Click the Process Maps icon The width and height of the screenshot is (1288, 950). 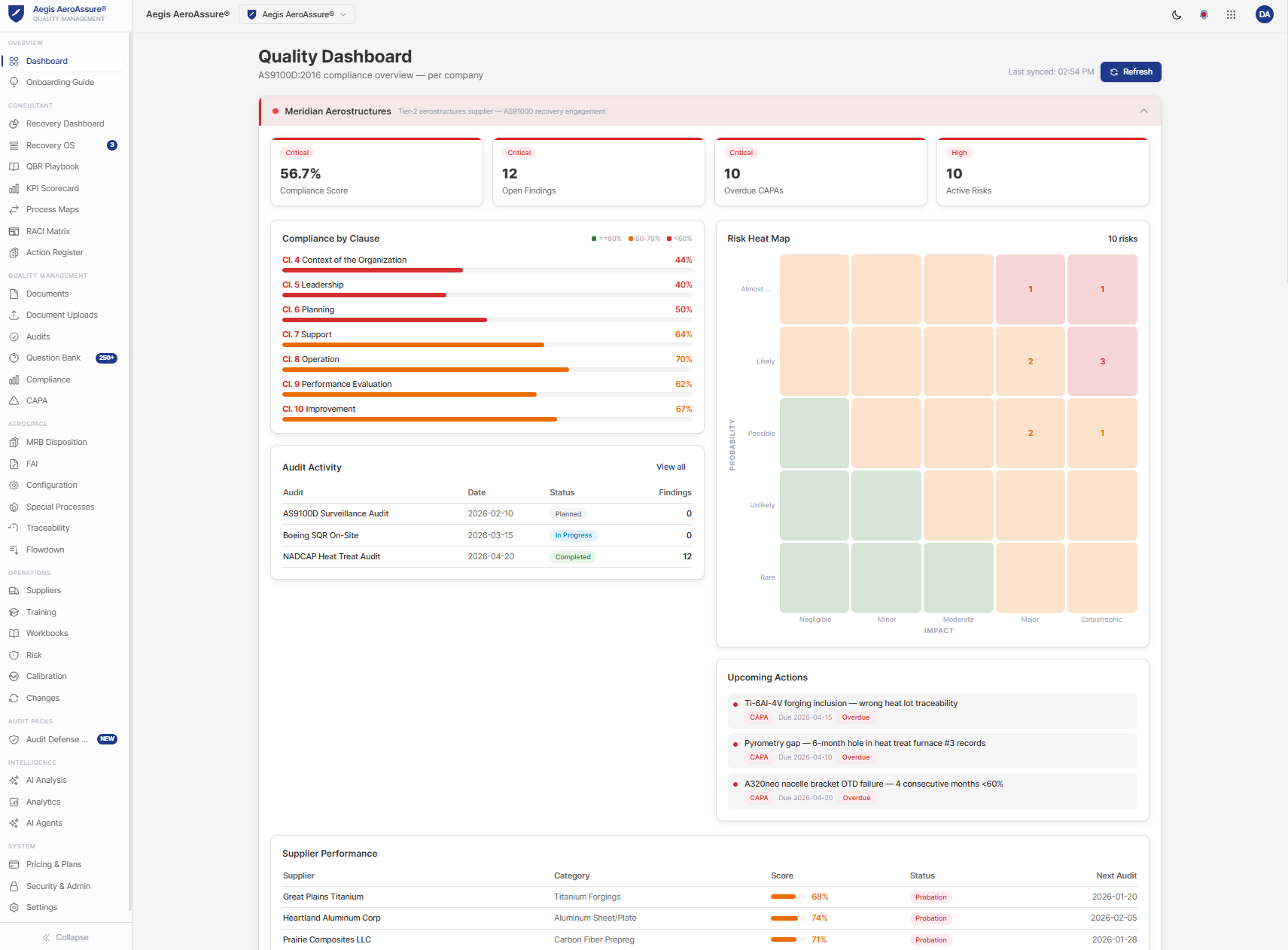[x=14, y=209]
